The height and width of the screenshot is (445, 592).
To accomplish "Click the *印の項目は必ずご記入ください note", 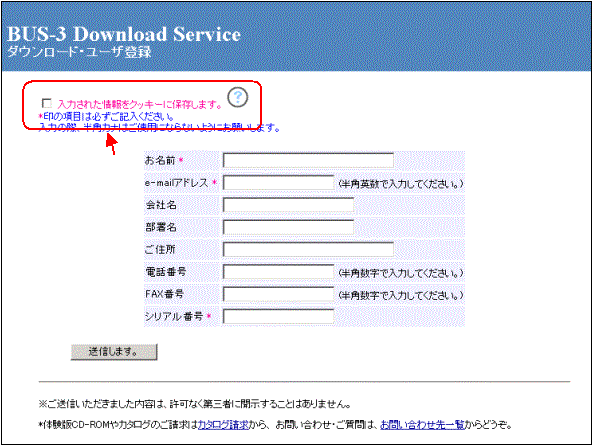I will 106,116.
